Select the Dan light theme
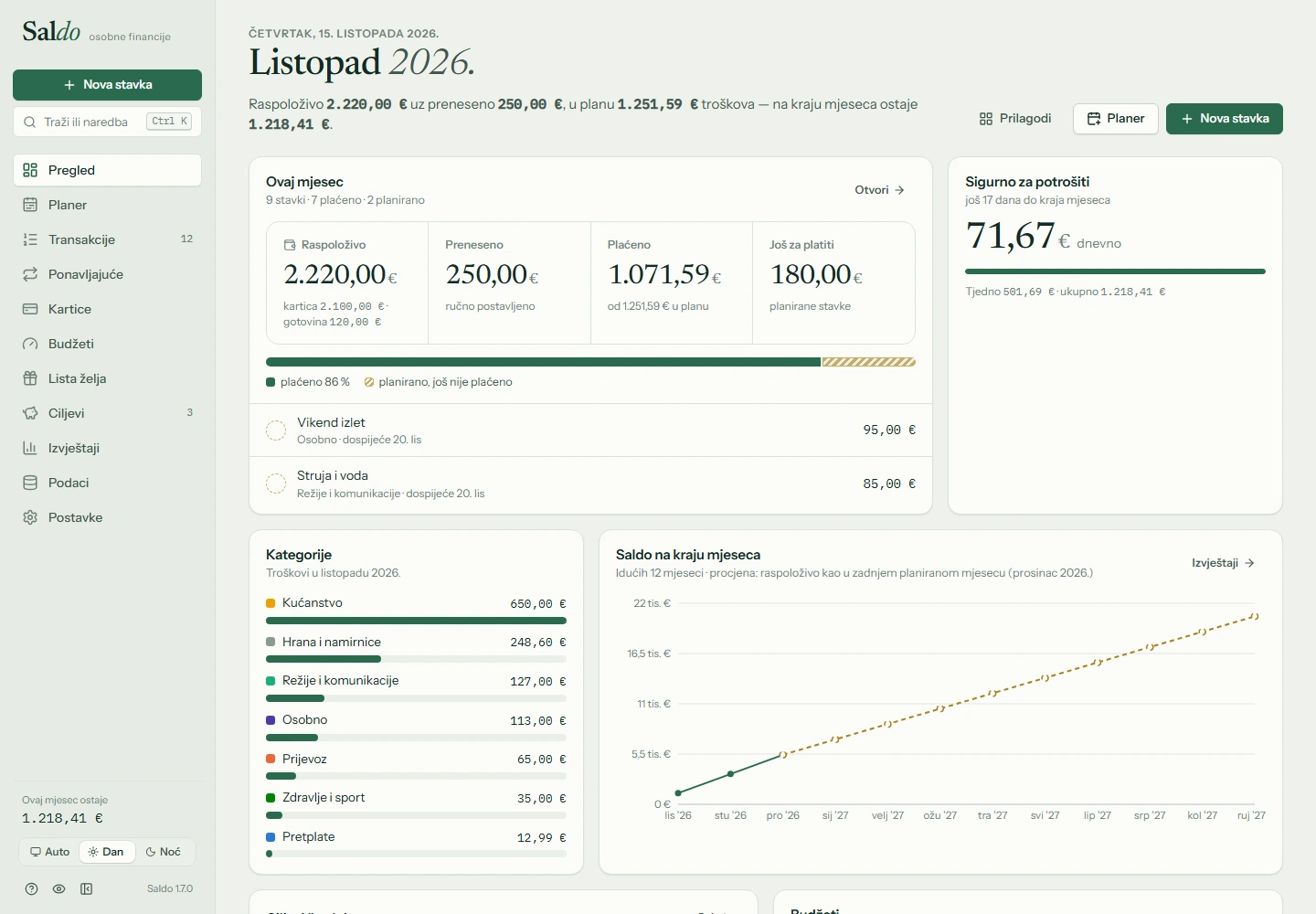Viewport: 1316px width, 914px height. [107, 852]
